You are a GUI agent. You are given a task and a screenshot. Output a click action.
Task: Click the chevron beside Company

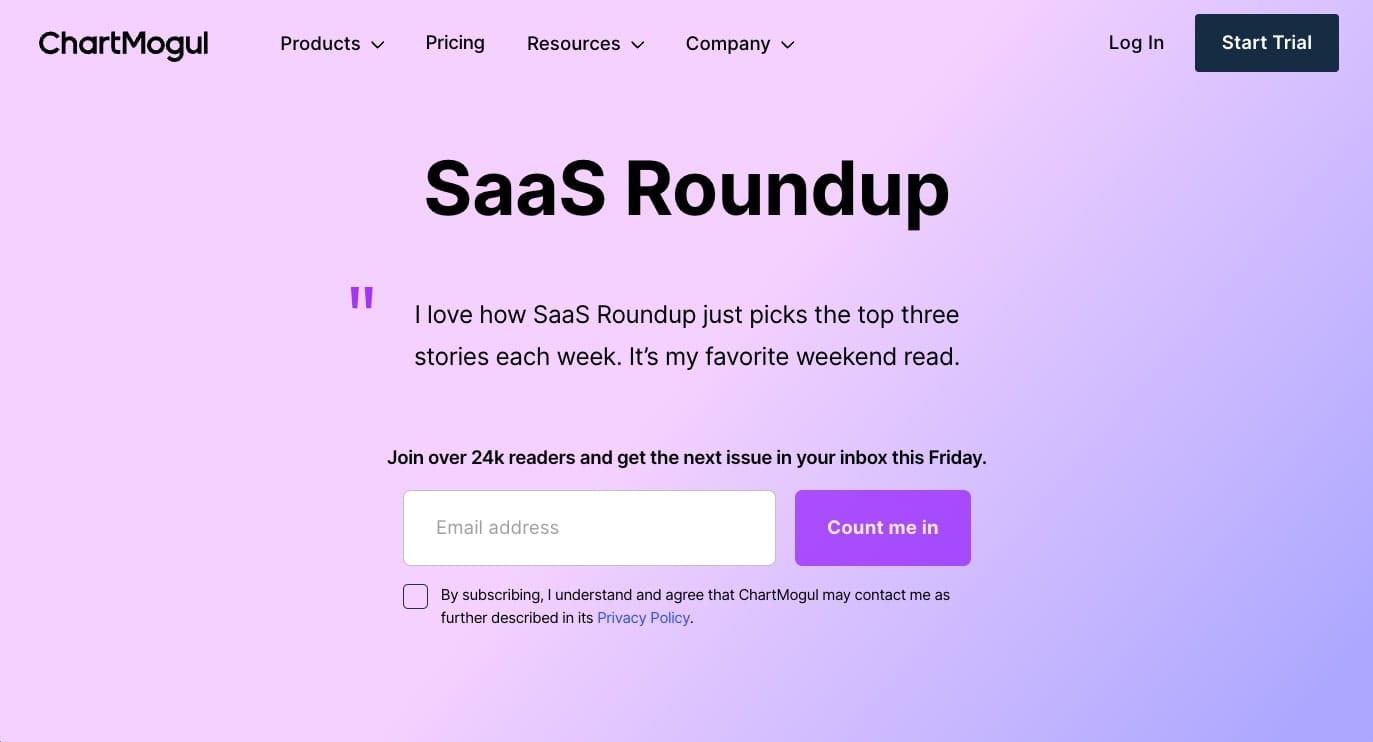click(787, 44)
